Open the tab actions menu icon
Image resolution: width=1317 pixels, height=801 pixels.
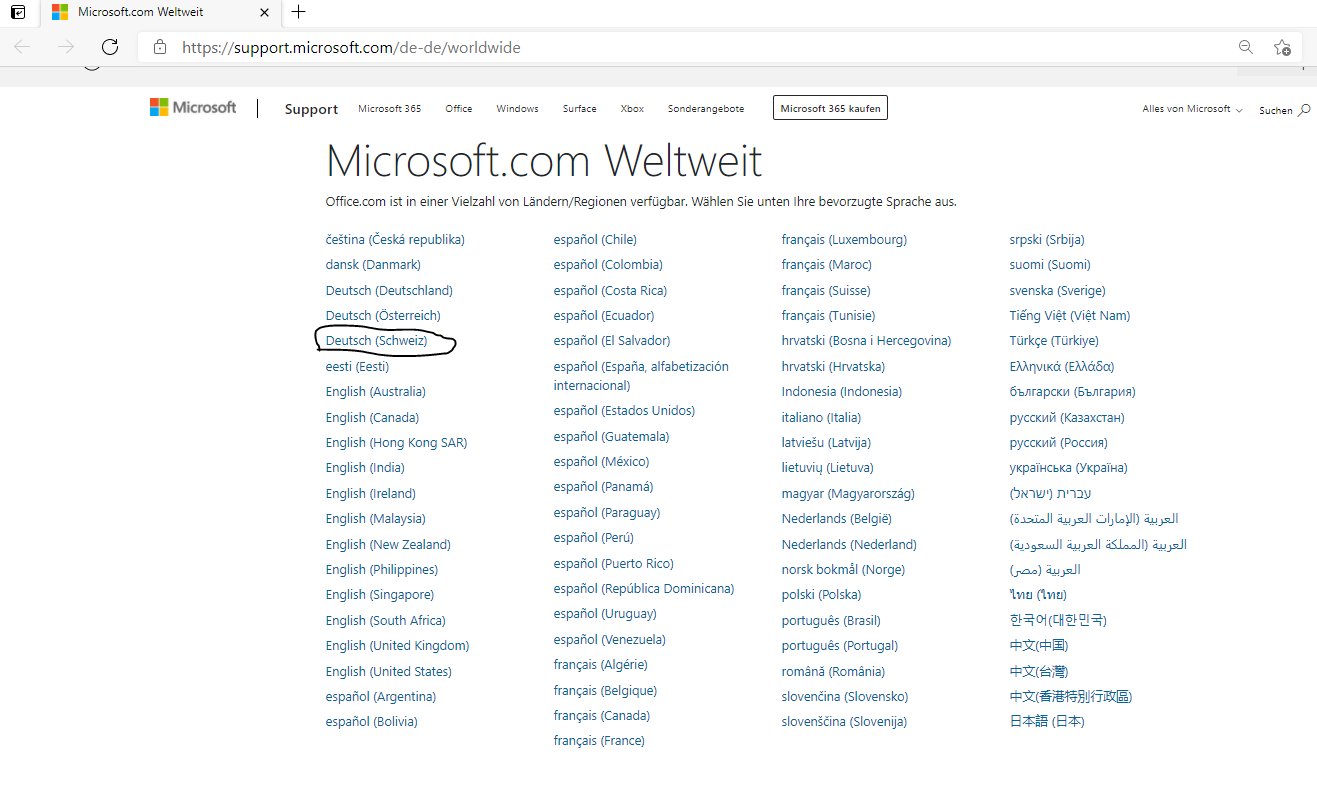point(18,13)
